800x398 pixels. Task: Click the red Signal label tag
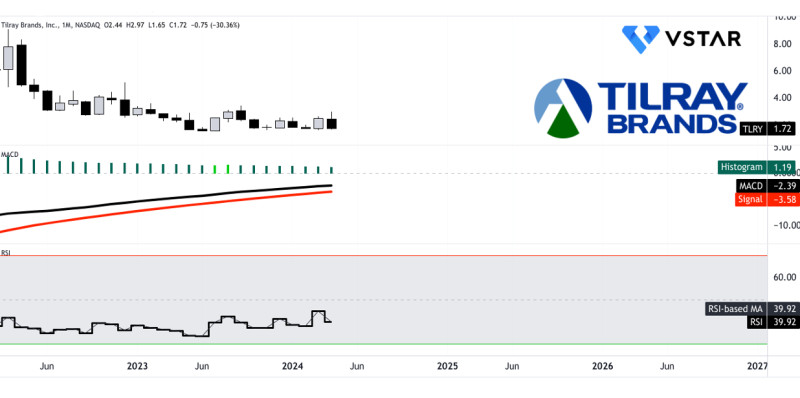[x=751, y=200]
